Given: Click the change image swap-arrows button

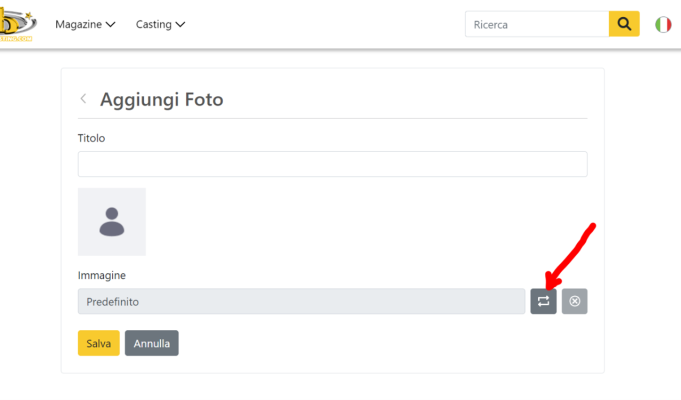Looking at the screenshot, I should (x=543, y=301).
